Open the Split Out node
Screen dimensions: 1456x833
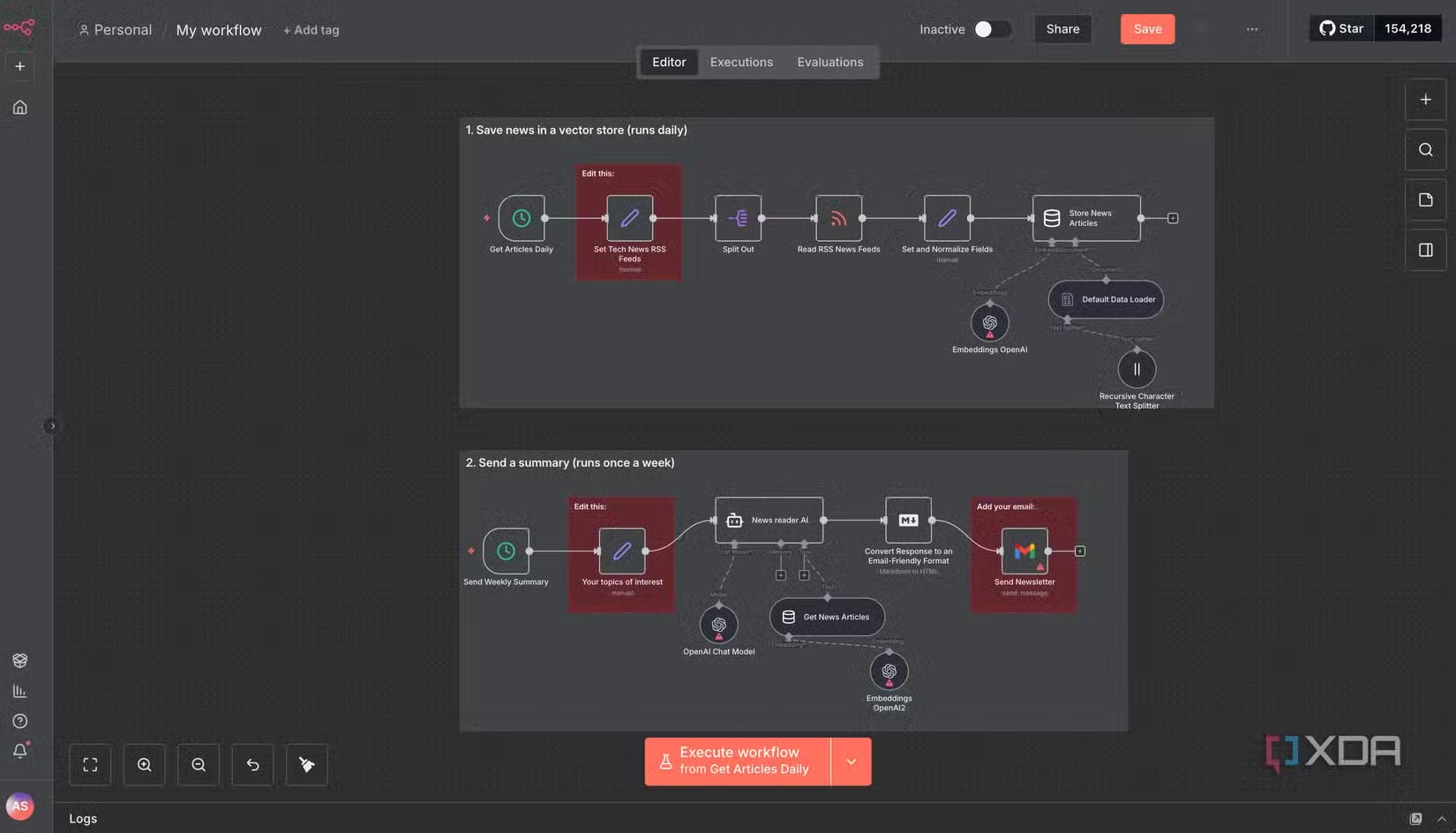pos(738,218)
